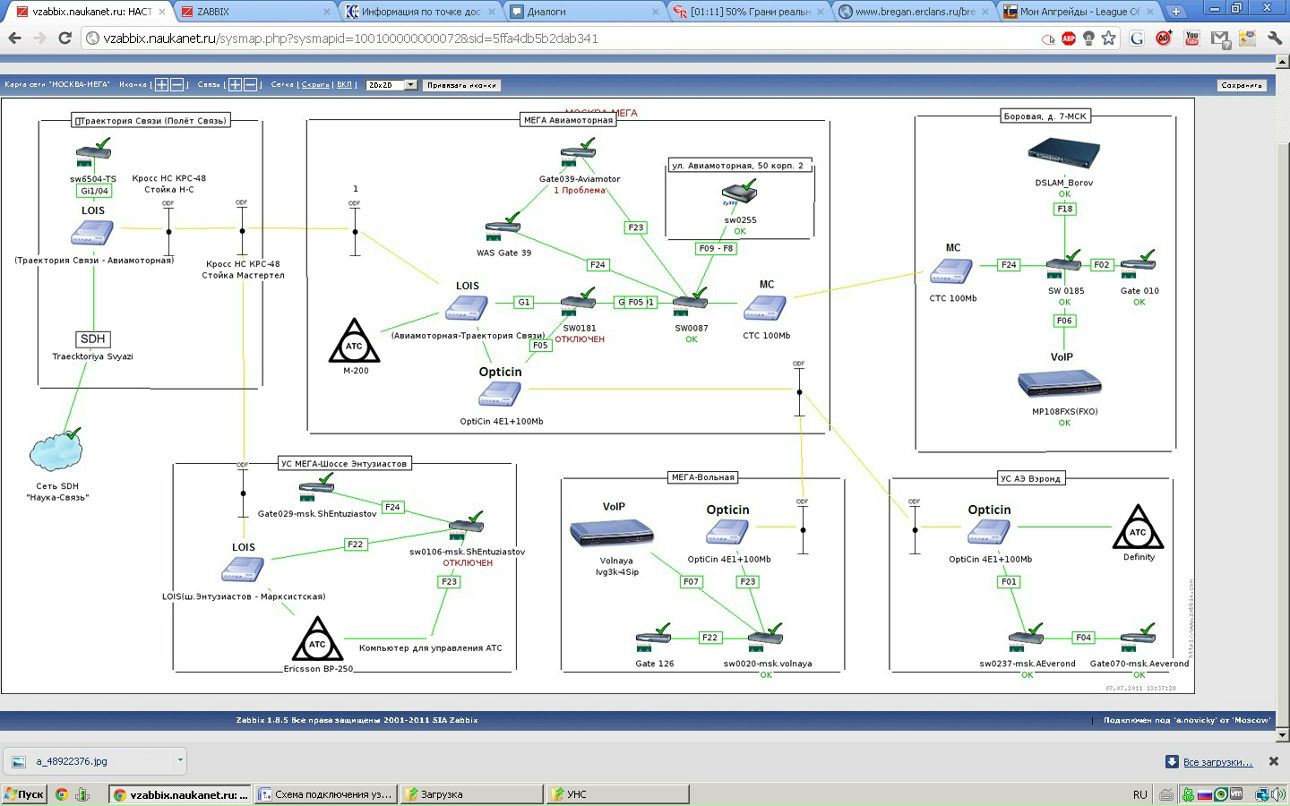
Task: Select the SW0087 switch node
Action: 690,299
